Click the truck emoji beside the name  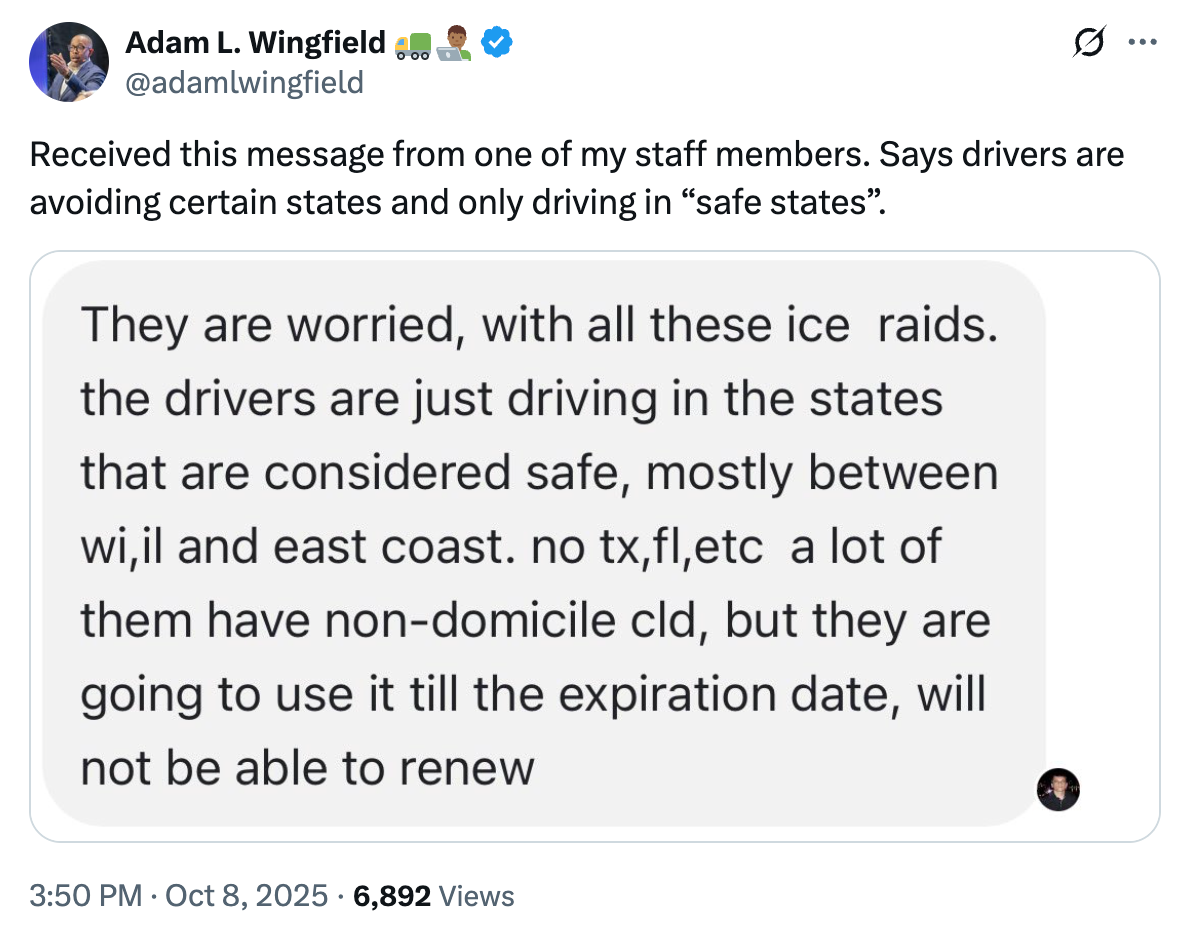tap(414, 43)
